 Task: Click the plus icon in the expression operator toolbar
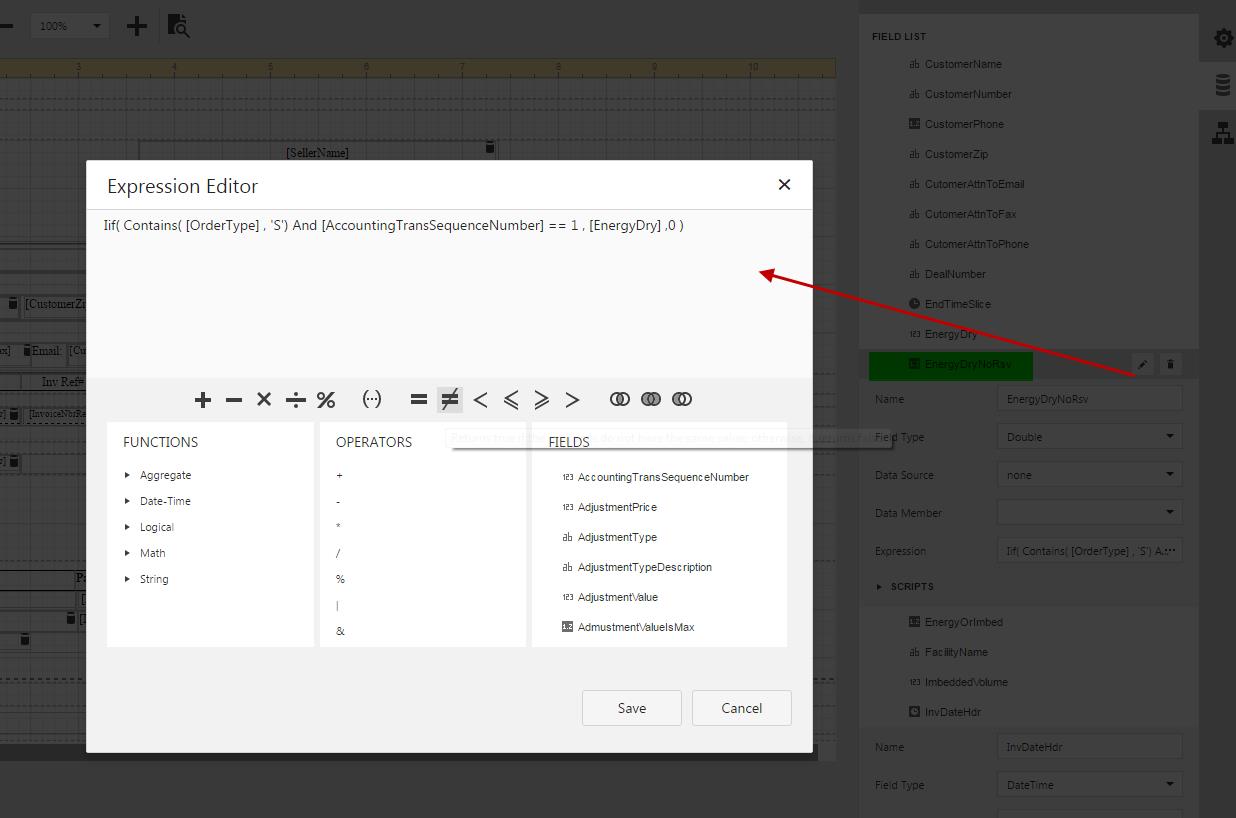(x=203, y=400)
